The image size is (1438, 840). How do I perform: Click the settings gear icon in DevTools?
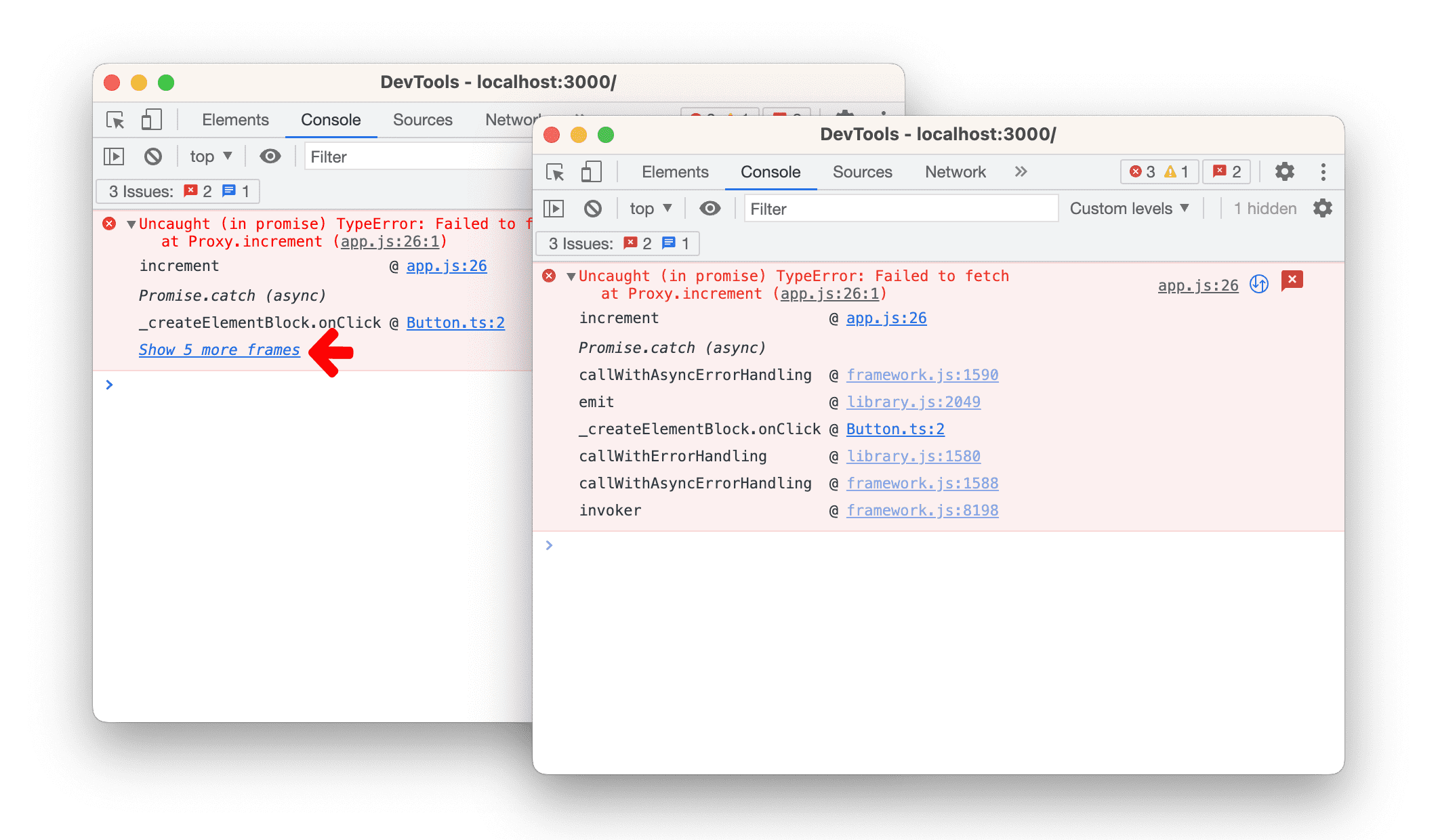pos(1288,171)
